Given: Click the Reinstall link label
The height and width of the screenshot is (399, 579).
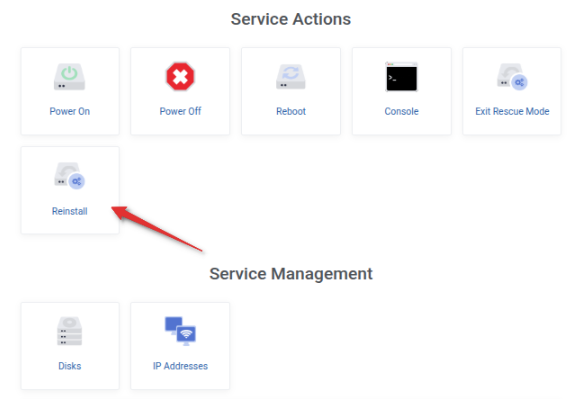Looking at the screenshot, I should pos(69,211).
